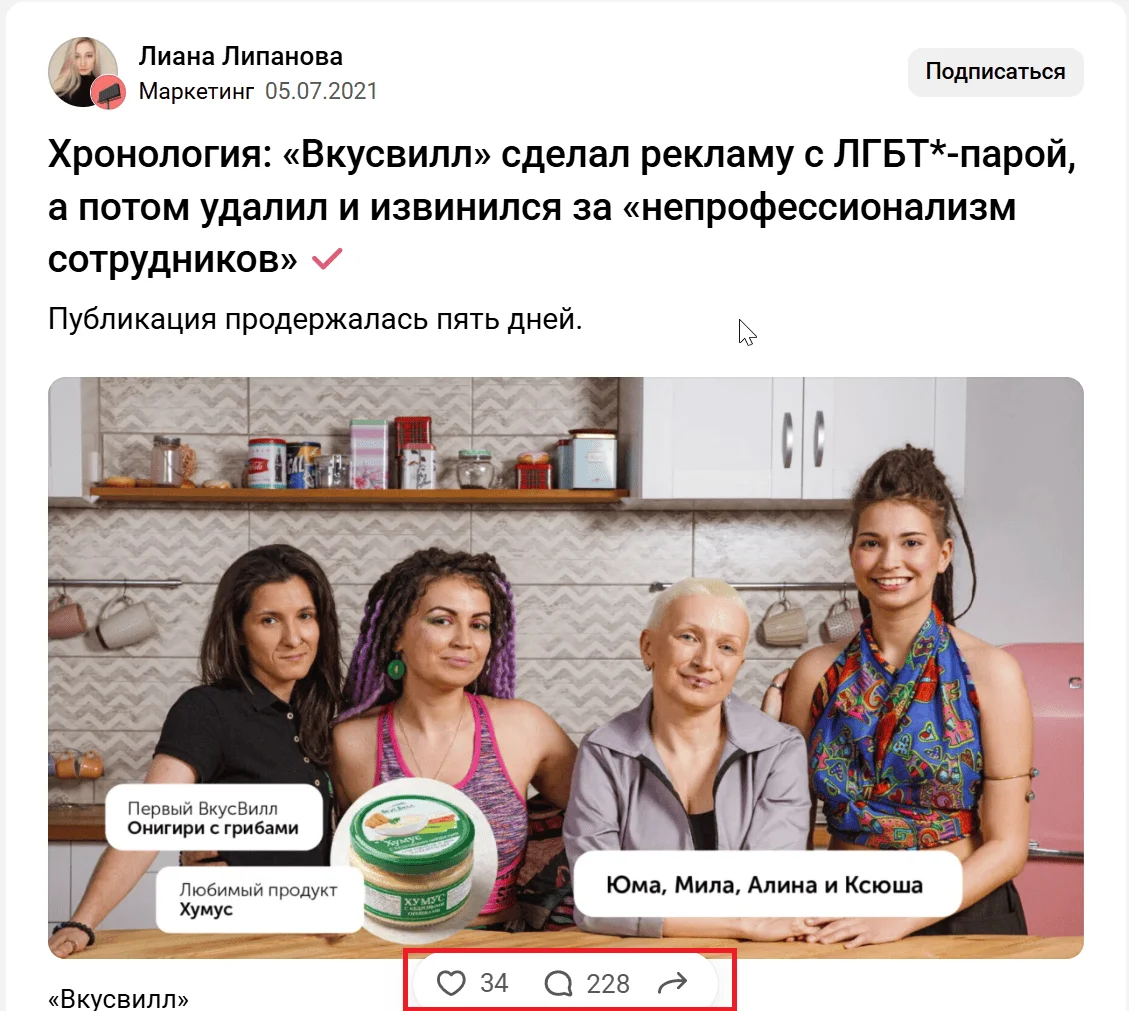Image resolution: width=1129 pixels, height=1011 pixels.
Task: Click the comment count 228
Action: [x=608, y=983]
